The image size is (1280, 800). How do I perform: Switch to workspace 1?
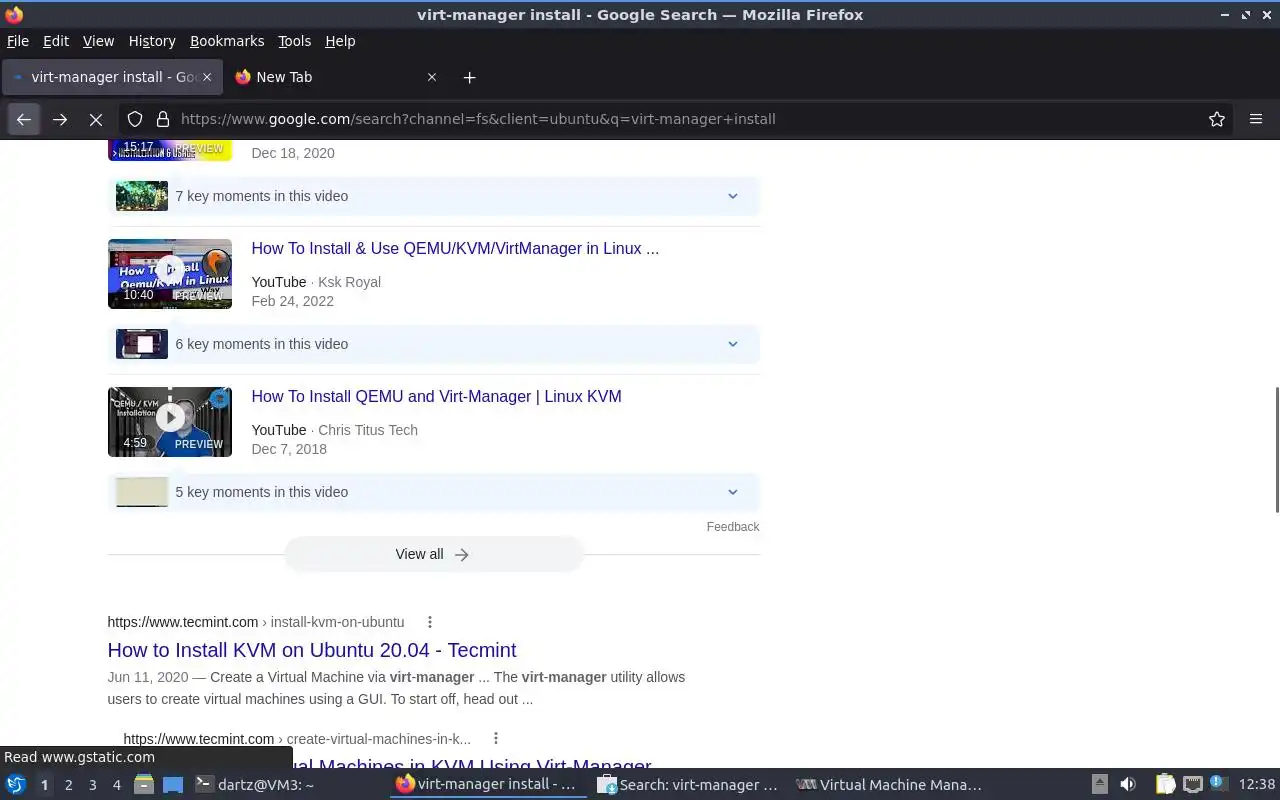pos(44,785)
